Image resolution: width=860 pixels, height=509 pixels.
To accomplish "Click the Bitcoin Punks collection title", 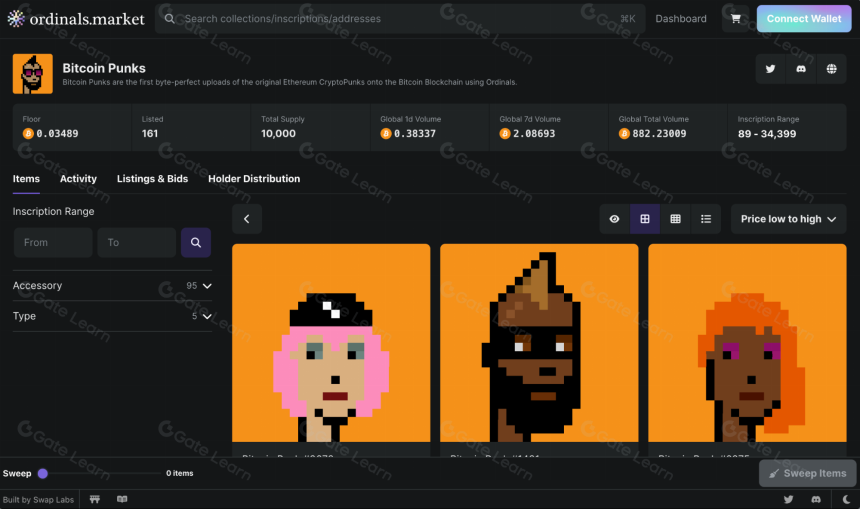I will point(104,68).
